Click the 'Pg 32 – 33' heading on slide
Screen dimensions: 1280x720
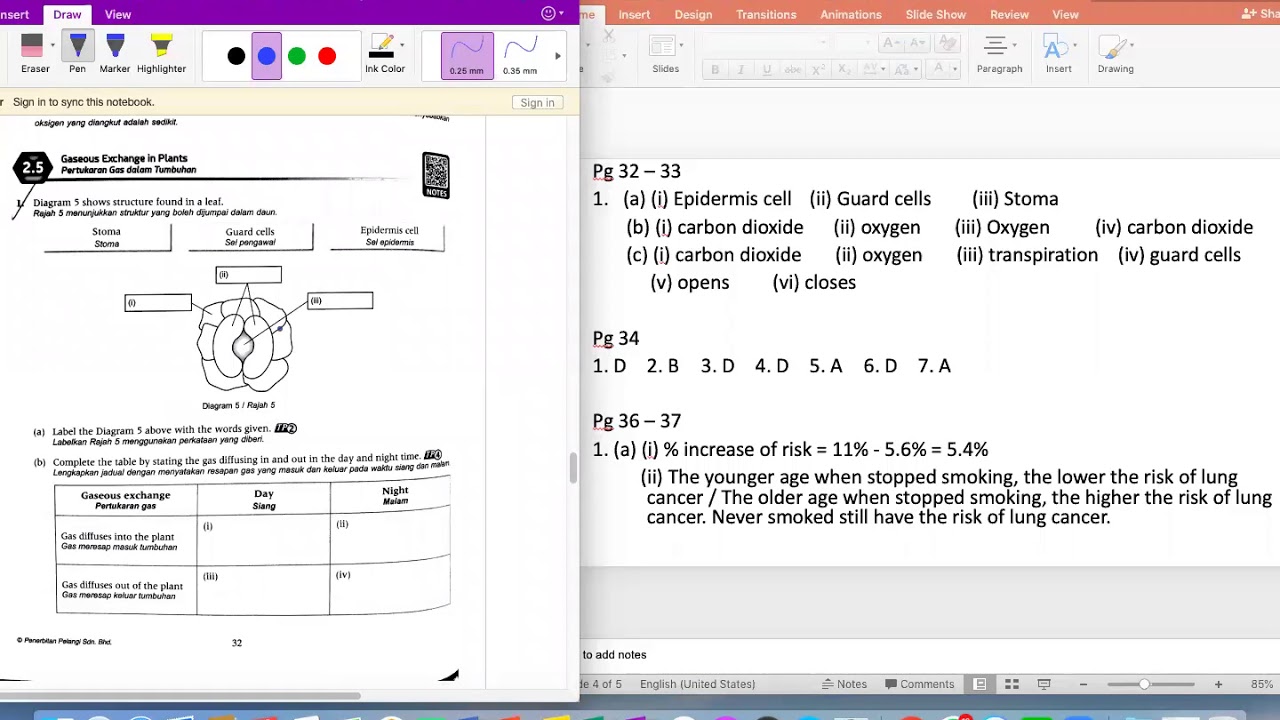pyautogui.click(x=637, y=171)
